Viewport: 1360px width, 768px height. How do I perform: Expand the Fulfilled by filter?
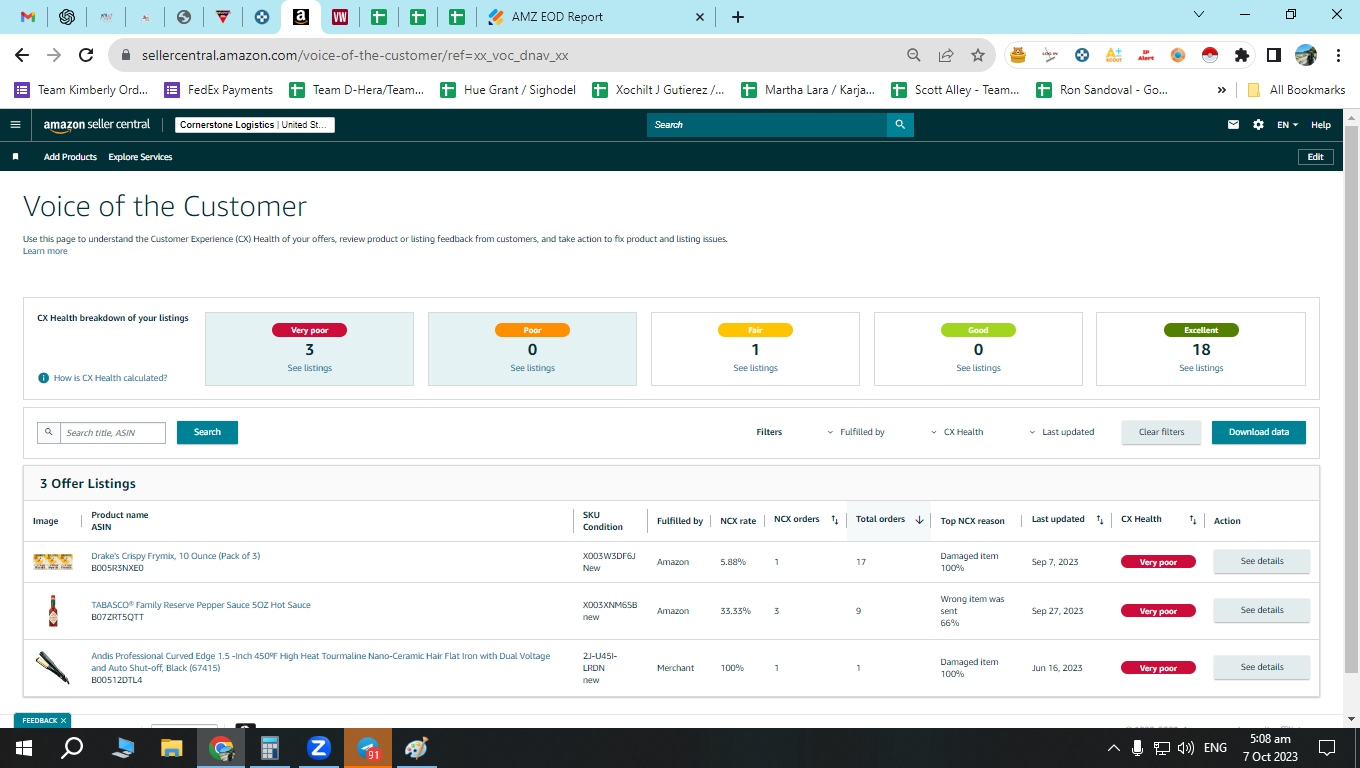856,432
